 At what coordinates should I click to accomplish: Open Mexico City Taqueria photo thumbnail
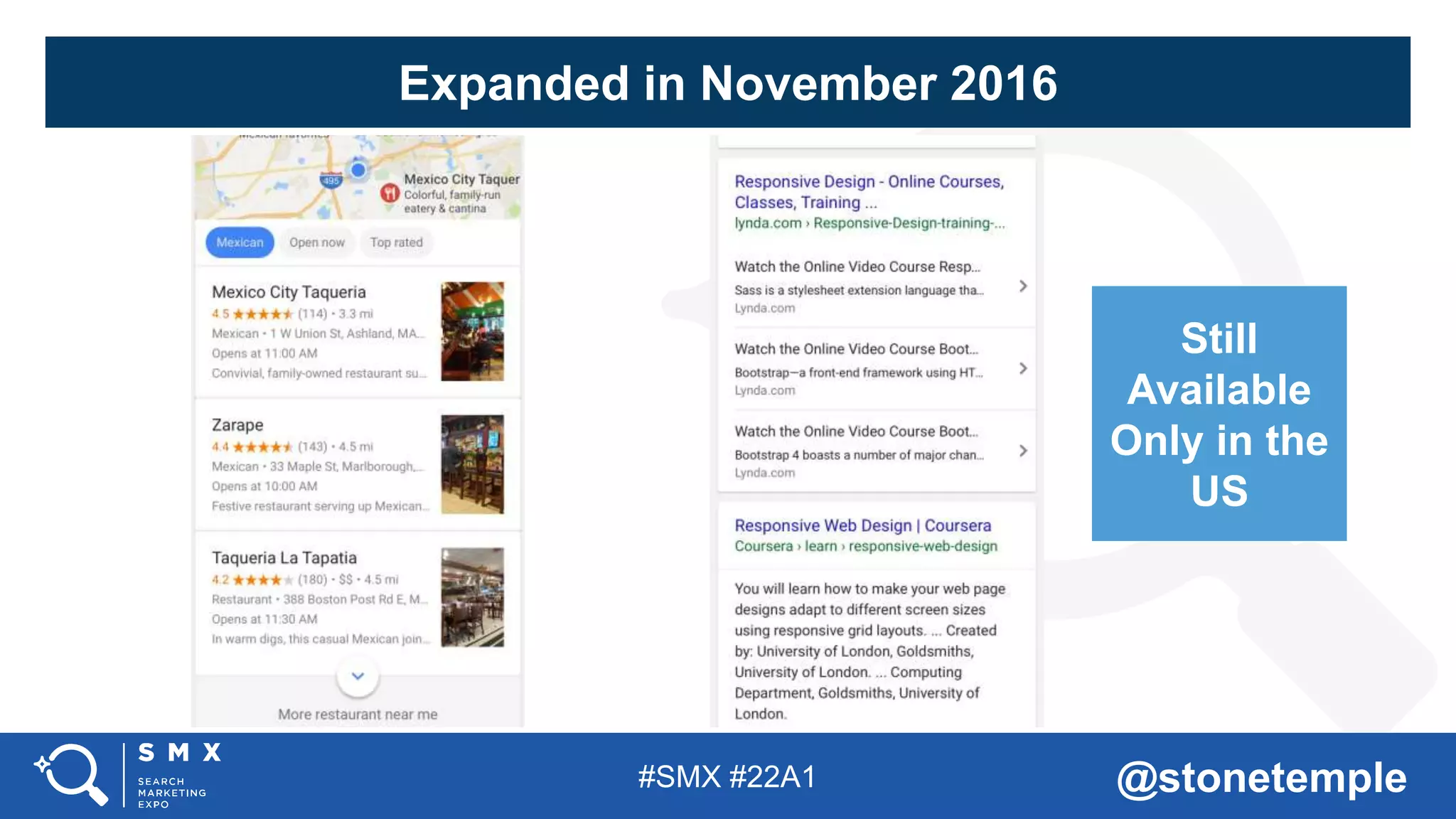[x=472, y=331]
